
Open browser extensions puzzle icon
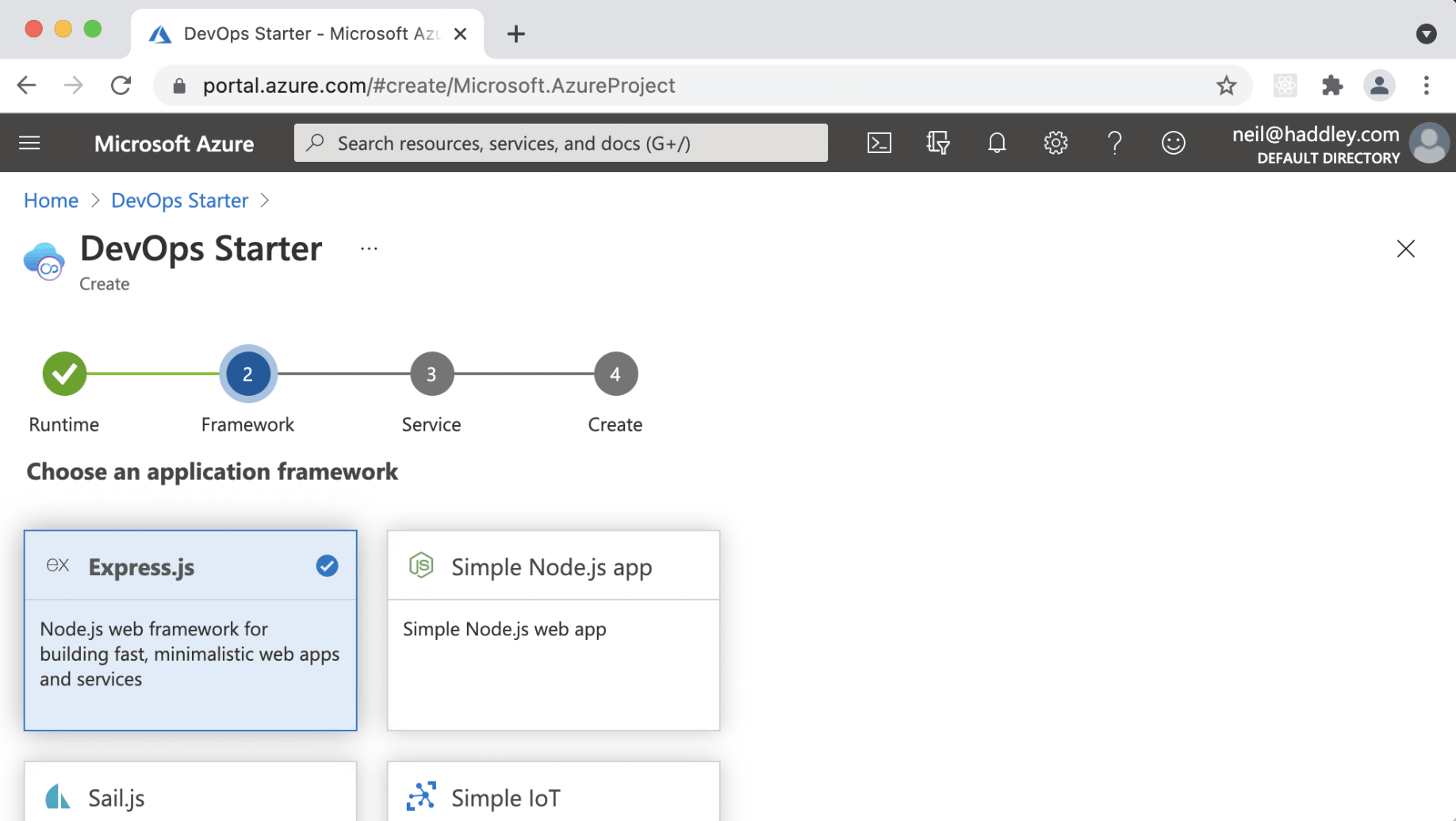1332,86
